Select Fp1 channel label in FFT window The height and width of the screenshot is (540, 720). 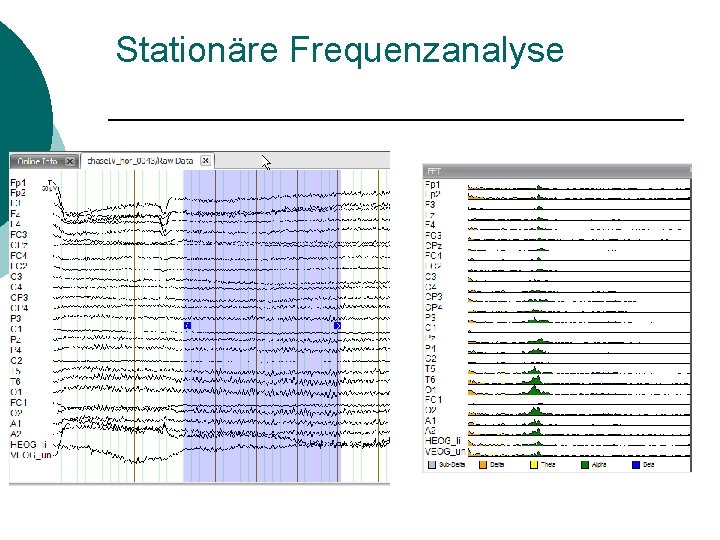coord(433,184)
